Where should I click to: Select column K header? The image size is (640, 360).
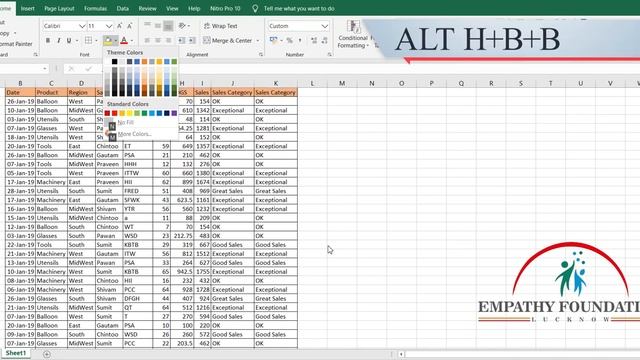(x=276, y=83)
